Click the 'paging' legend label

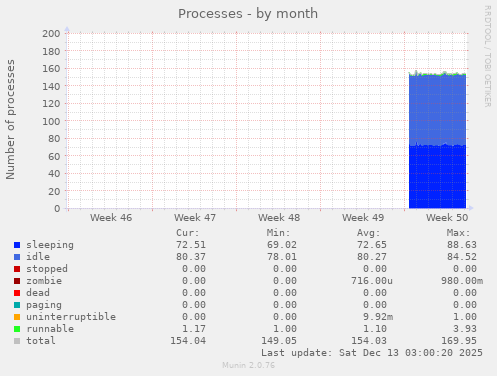(x=44, y=305)
